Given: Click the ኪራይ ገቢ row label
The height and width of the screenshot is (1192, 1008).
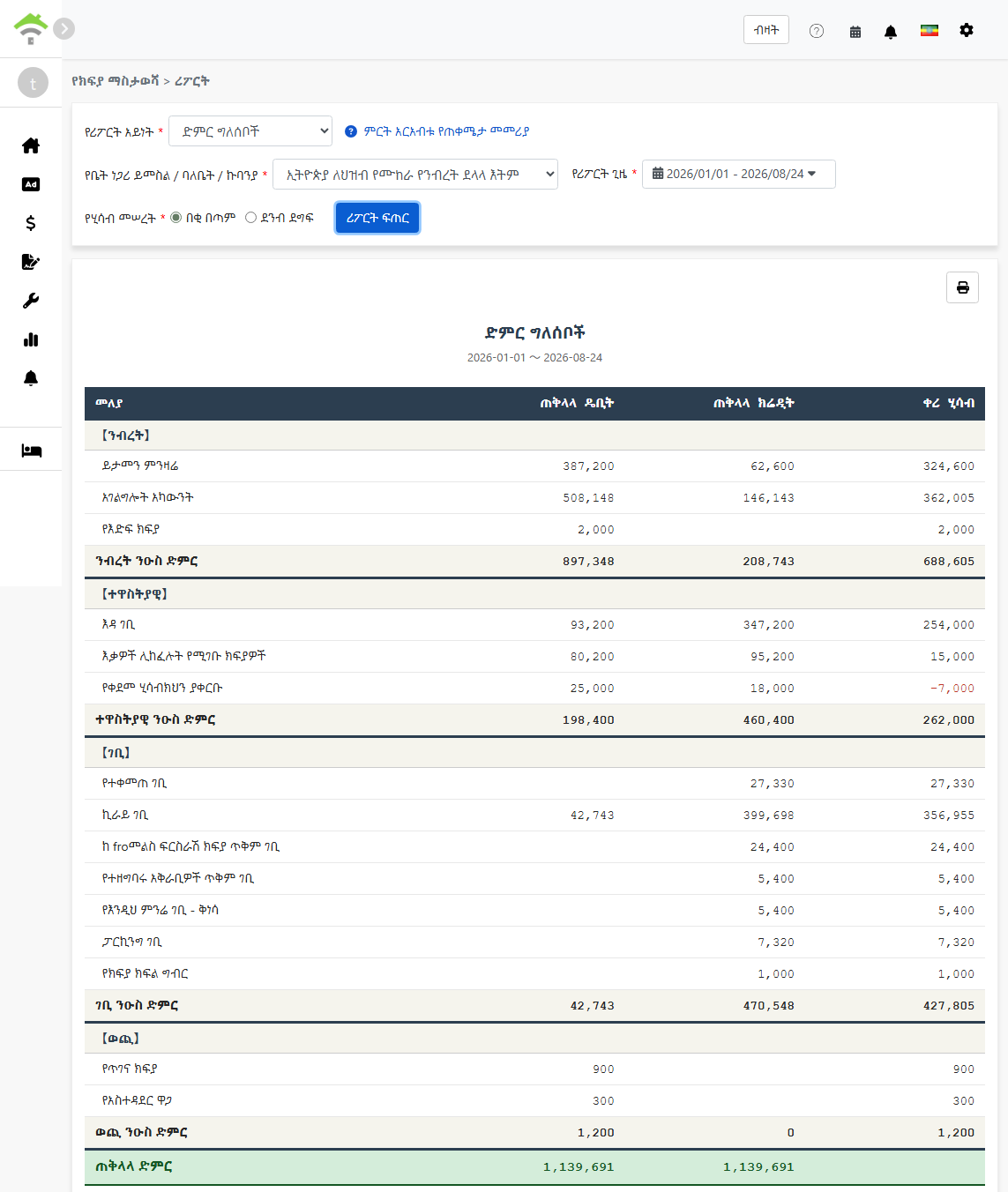Looking at the screenshot, I should click(x=125, y=816).
